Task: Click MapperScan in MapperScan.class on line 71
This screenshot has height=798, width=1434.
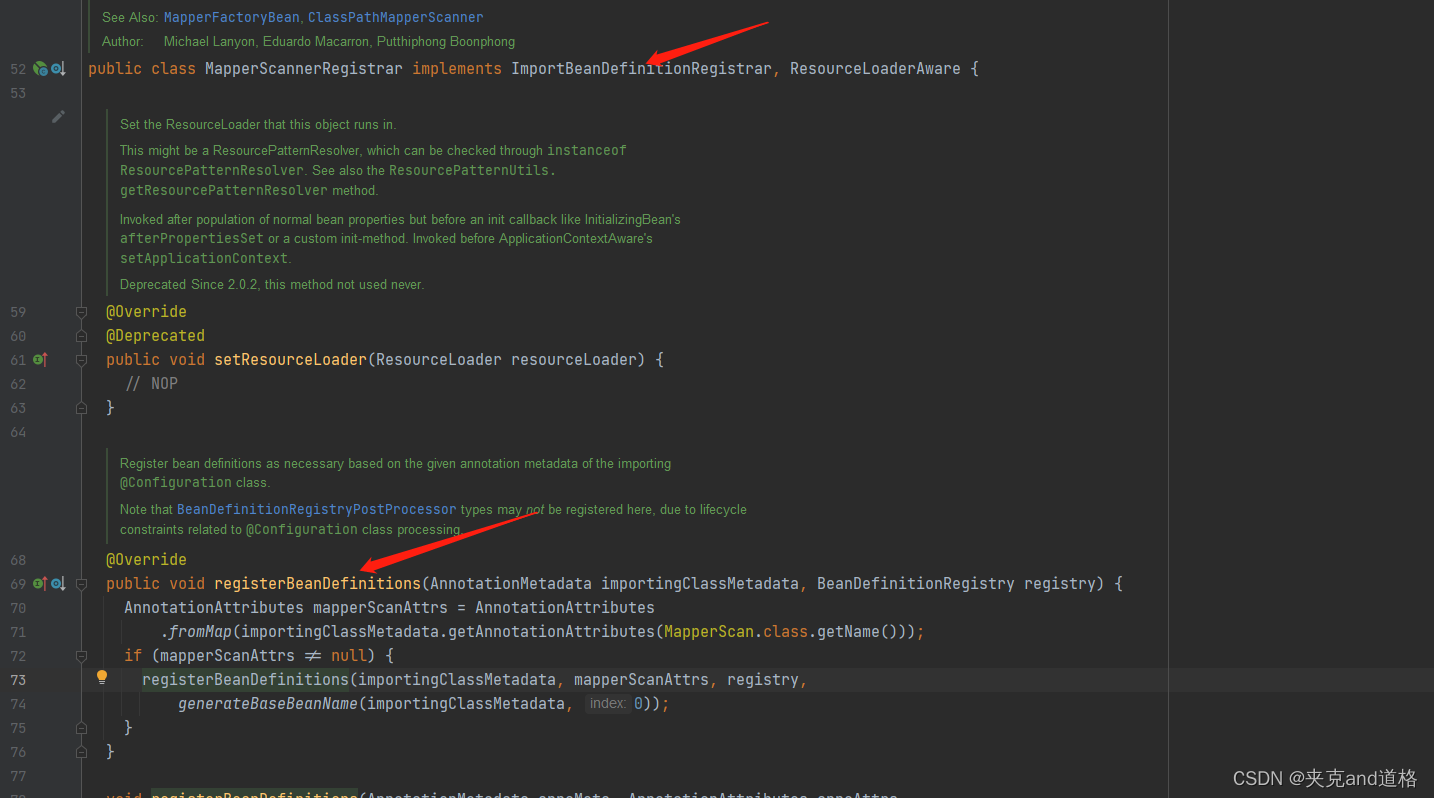Action: coord(709,632)
